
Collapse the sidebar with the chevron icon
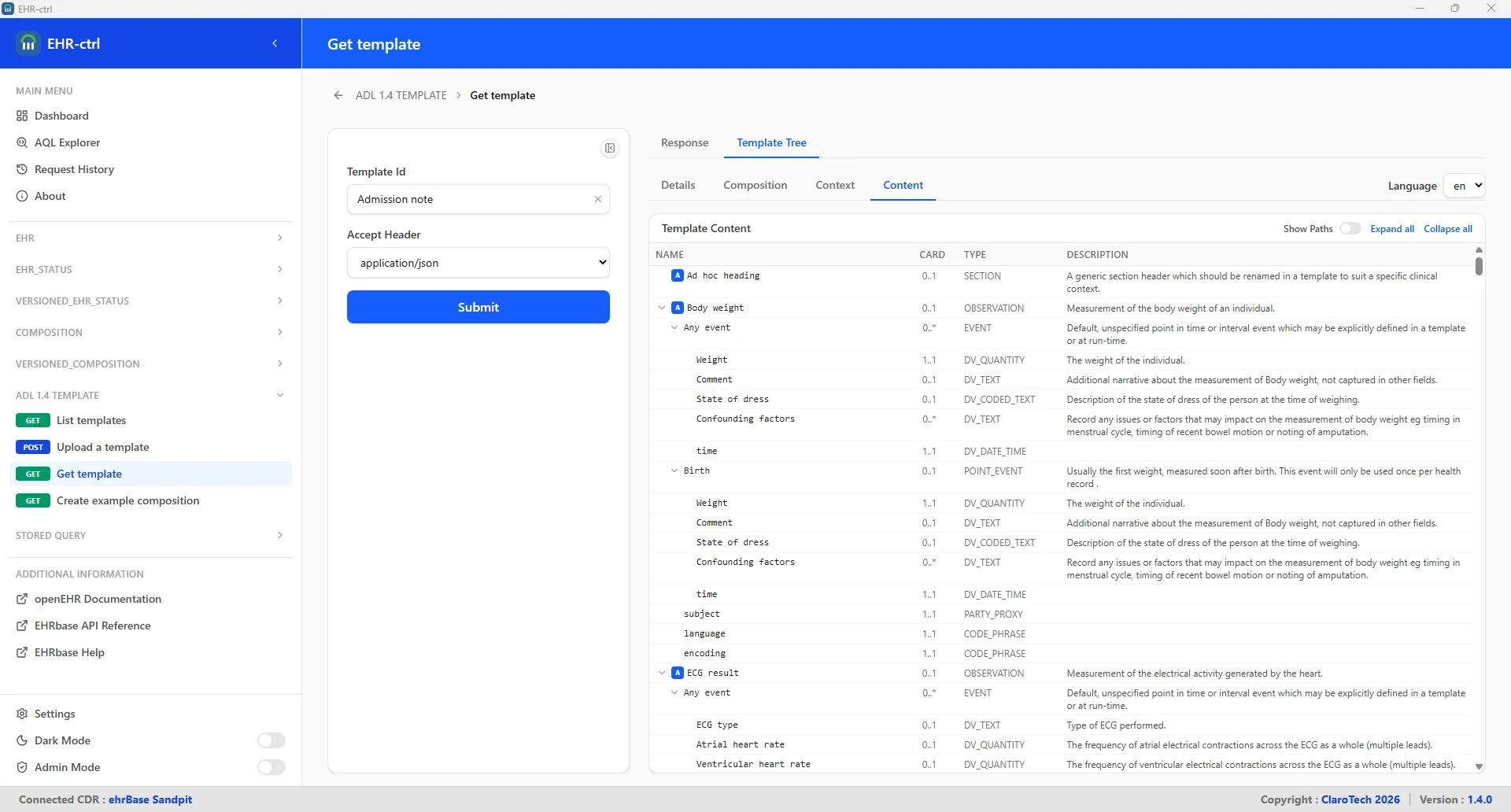coord(275,44)
